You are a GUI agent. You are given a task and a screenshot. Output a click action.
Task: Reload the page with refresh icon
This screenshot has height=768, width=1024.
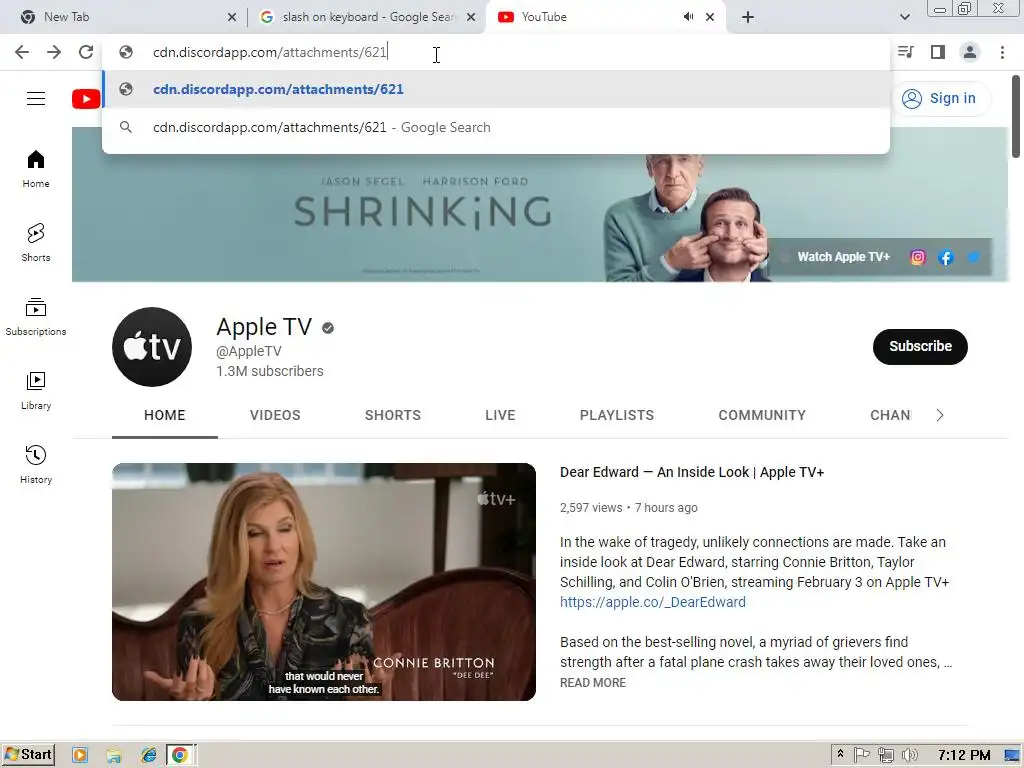click(86, 52)
